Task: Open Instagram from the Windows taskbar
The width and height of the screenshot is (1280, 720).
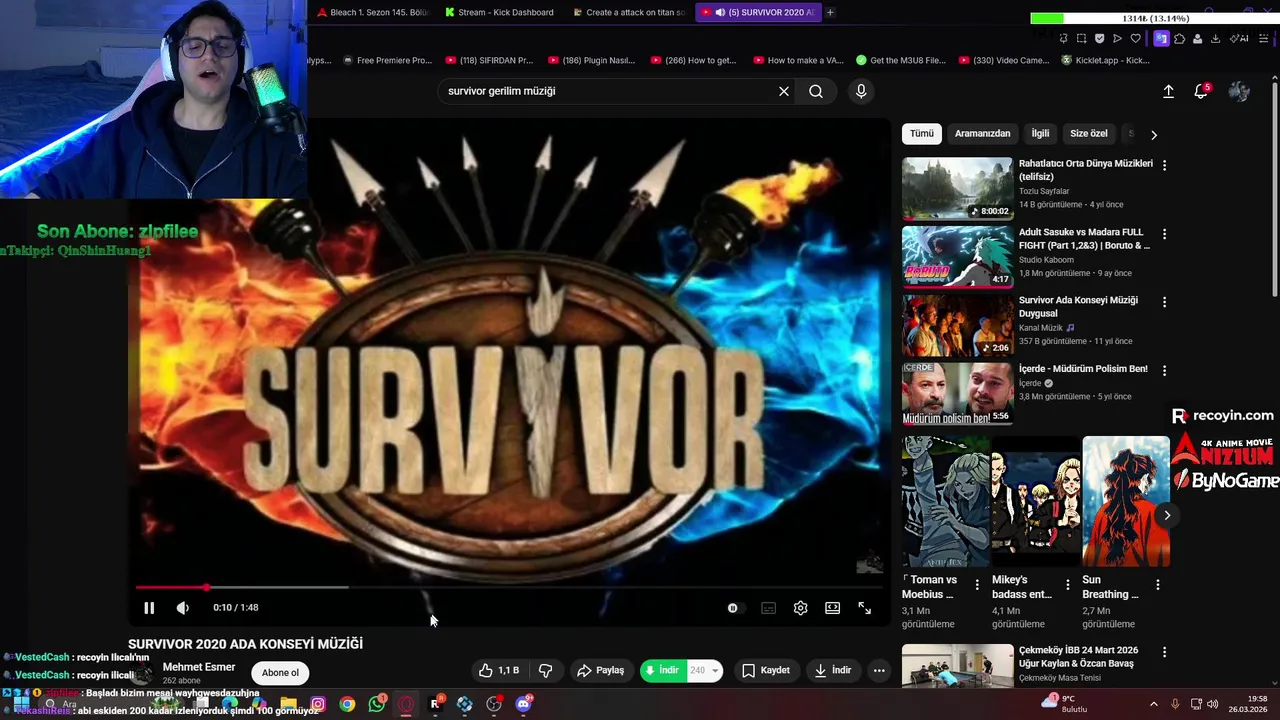Action: (x=318, y=704)
